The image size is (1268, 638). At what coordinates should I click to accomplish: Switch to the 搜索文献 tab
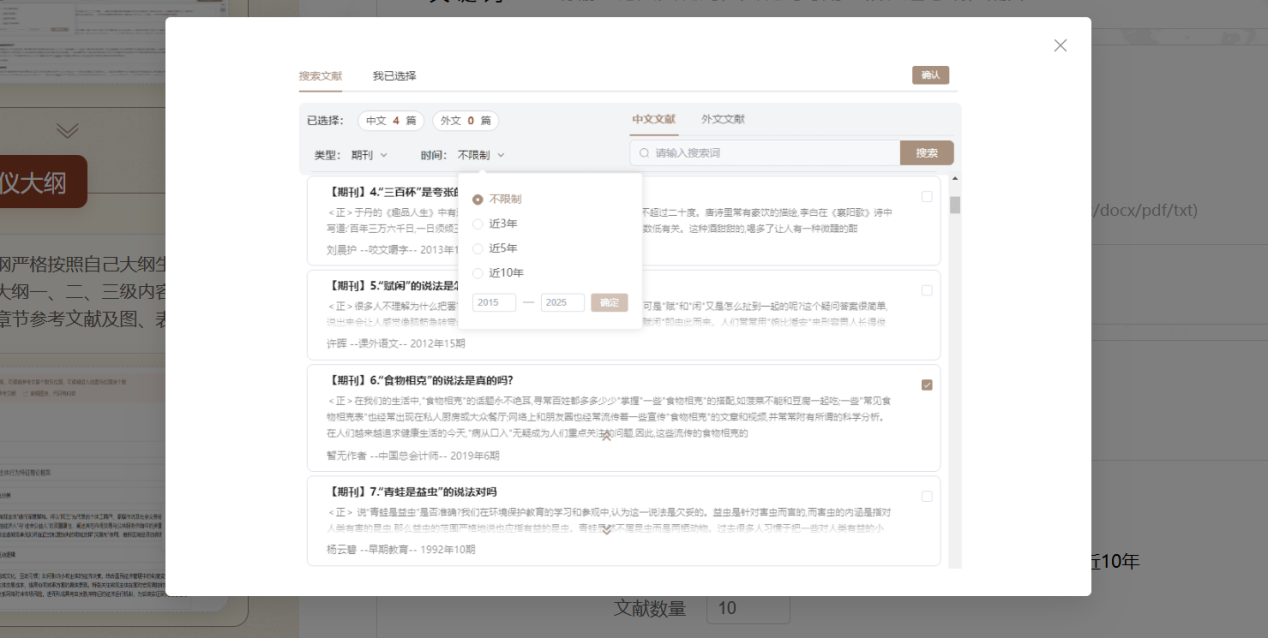click(320, 76)
